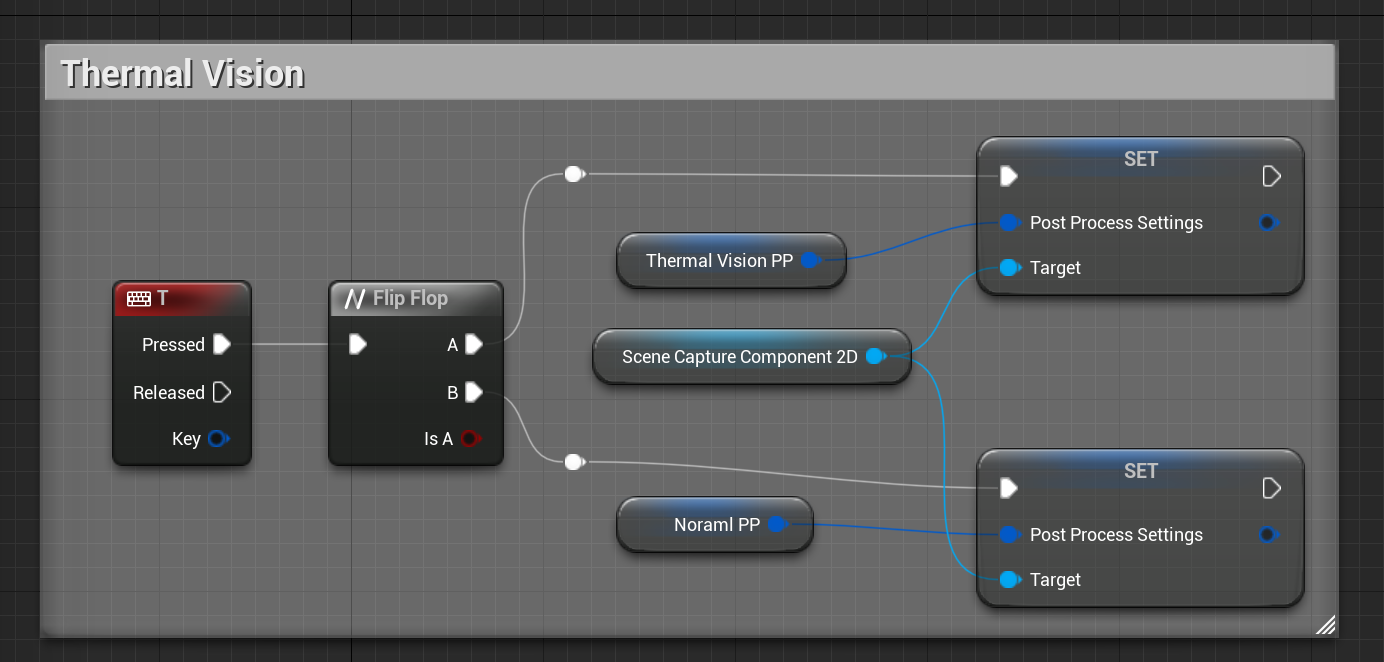Click the lower SET Target pin
Image resolution: width=1384 pixels, height=662 pixels.
[1009, 580]
